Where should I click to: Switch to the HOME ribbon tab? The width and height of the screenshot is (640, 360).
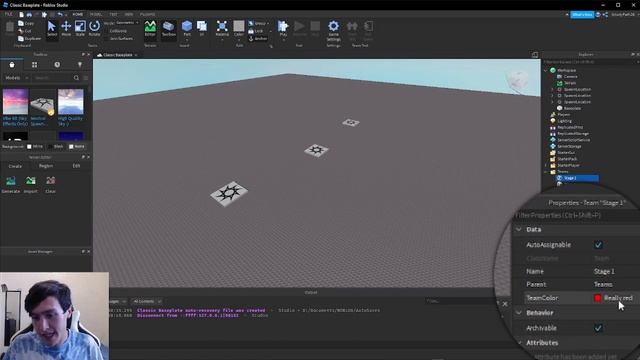[x=78, y=14]
